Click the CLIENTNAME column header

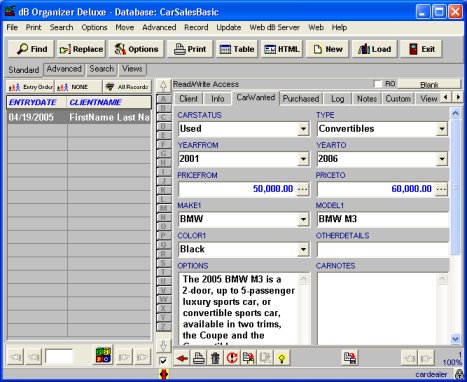109,102
